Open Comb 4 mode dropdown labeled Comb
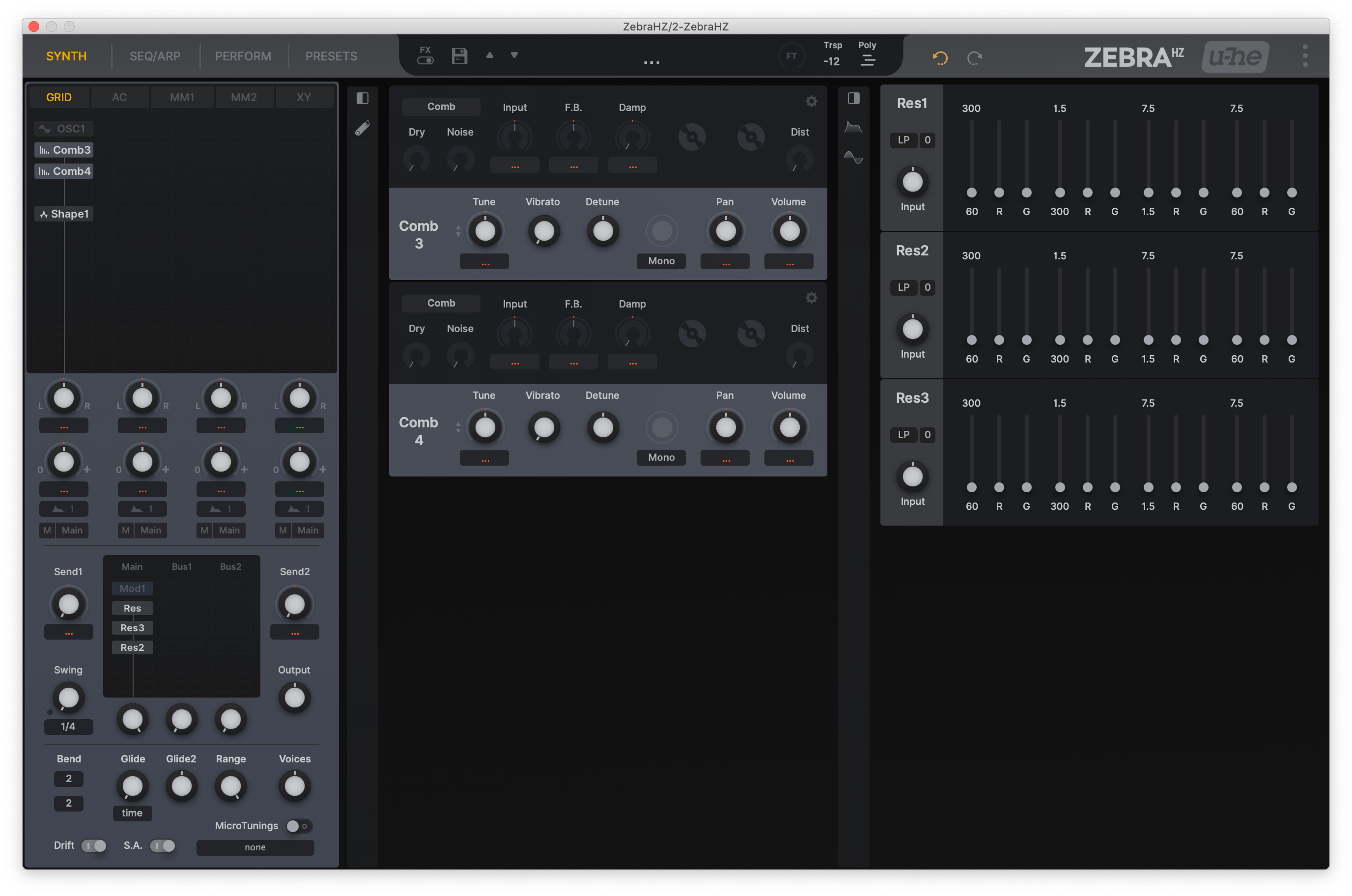This screenshot has width=1352, height=896. 441,304
